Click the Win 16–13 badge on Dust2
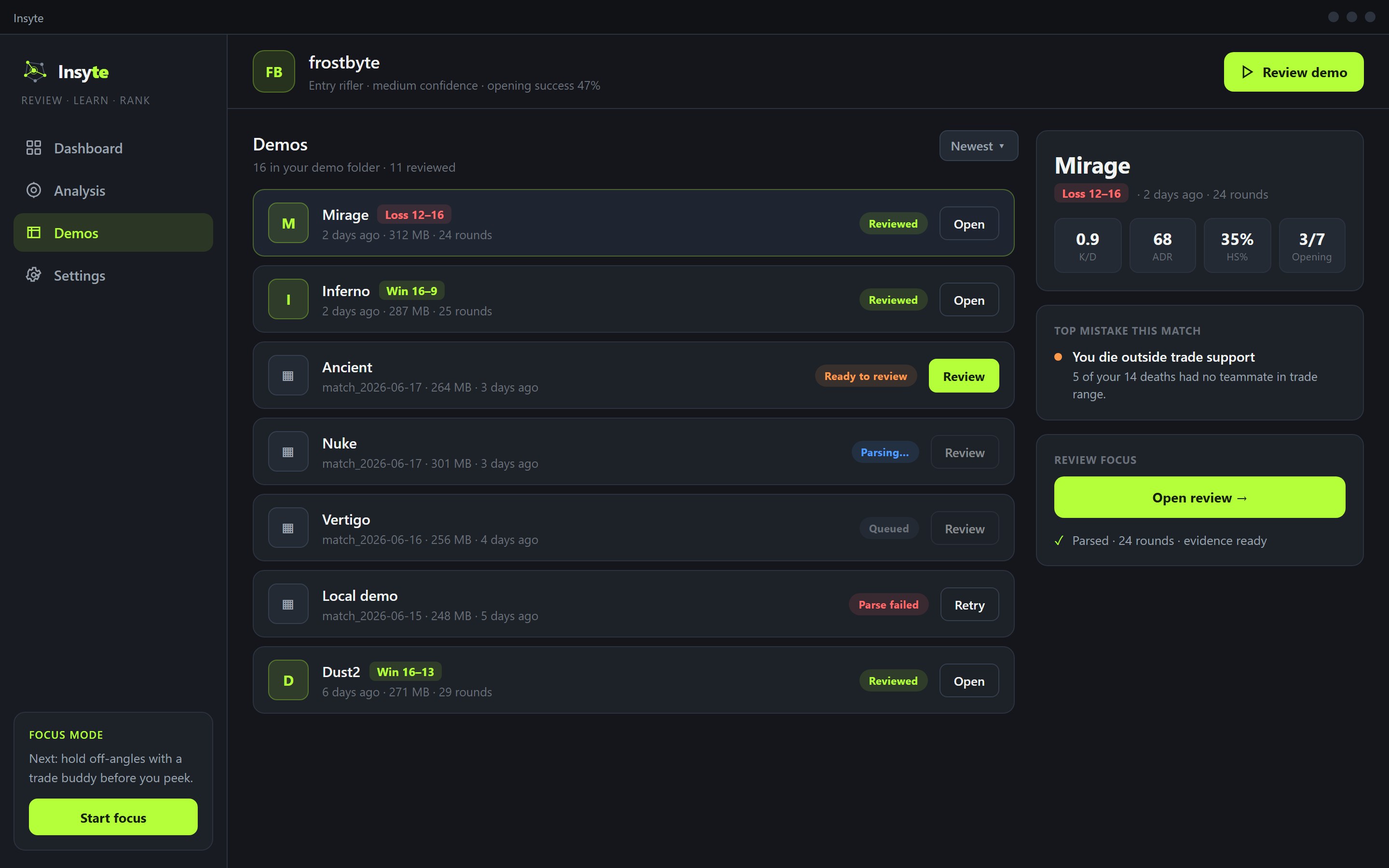 (405, 672)
